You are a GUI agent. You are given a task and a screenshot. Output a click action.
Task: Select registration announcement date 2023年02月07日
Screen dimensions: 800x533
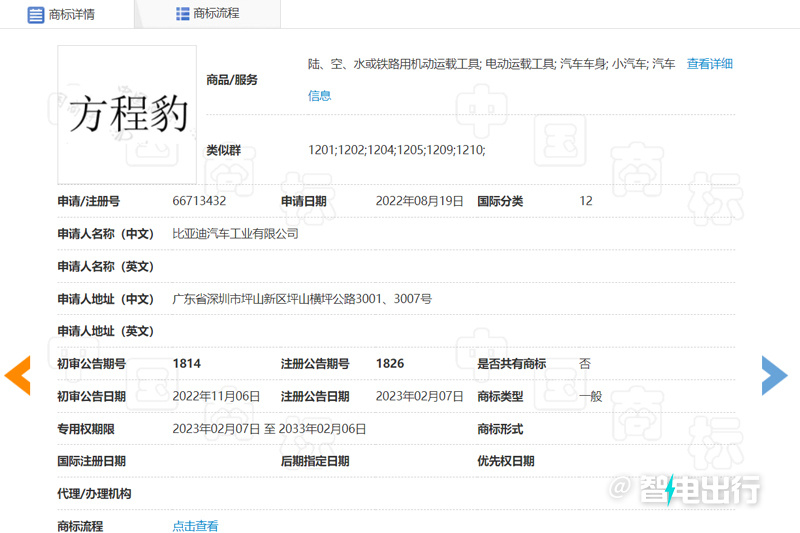tap(419, 396)
